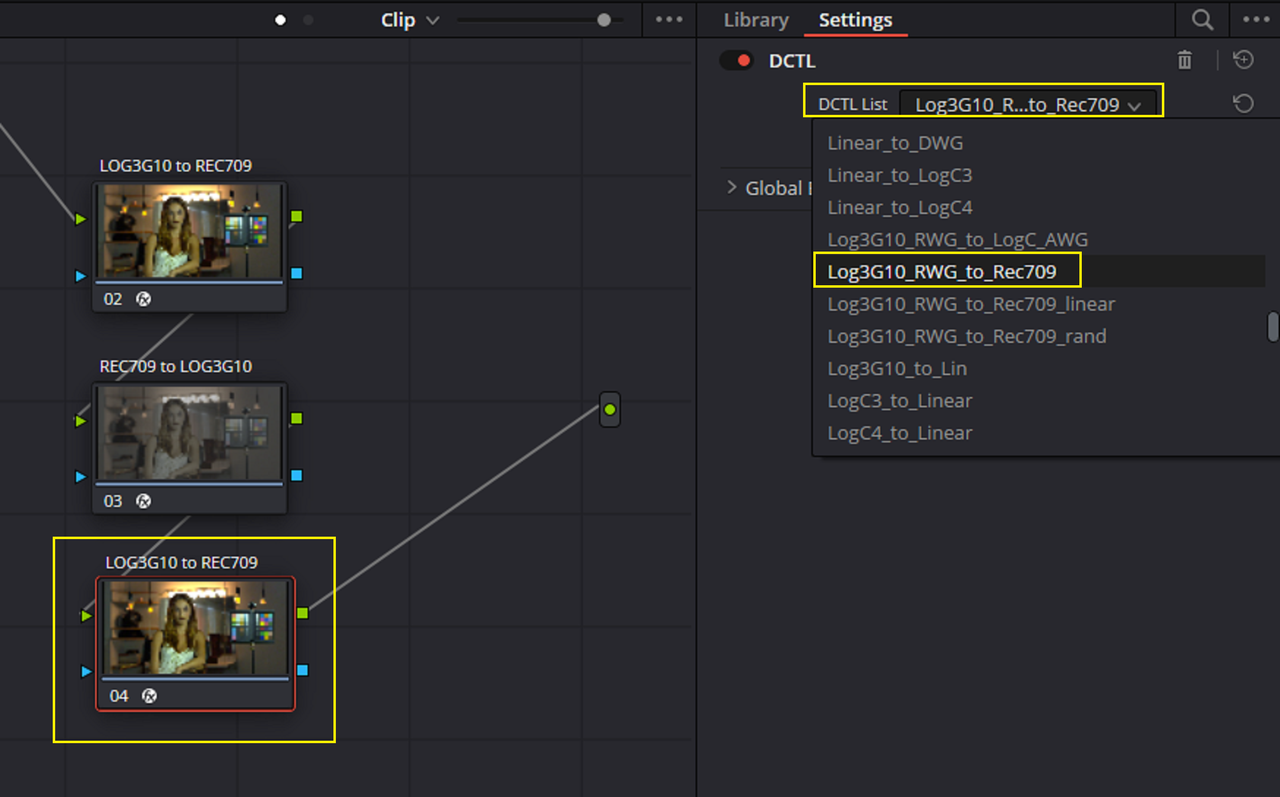This screenshot has width=1280, height=797.
Task: Click the fx badge on node 03
Action: (x=143, y=500)
